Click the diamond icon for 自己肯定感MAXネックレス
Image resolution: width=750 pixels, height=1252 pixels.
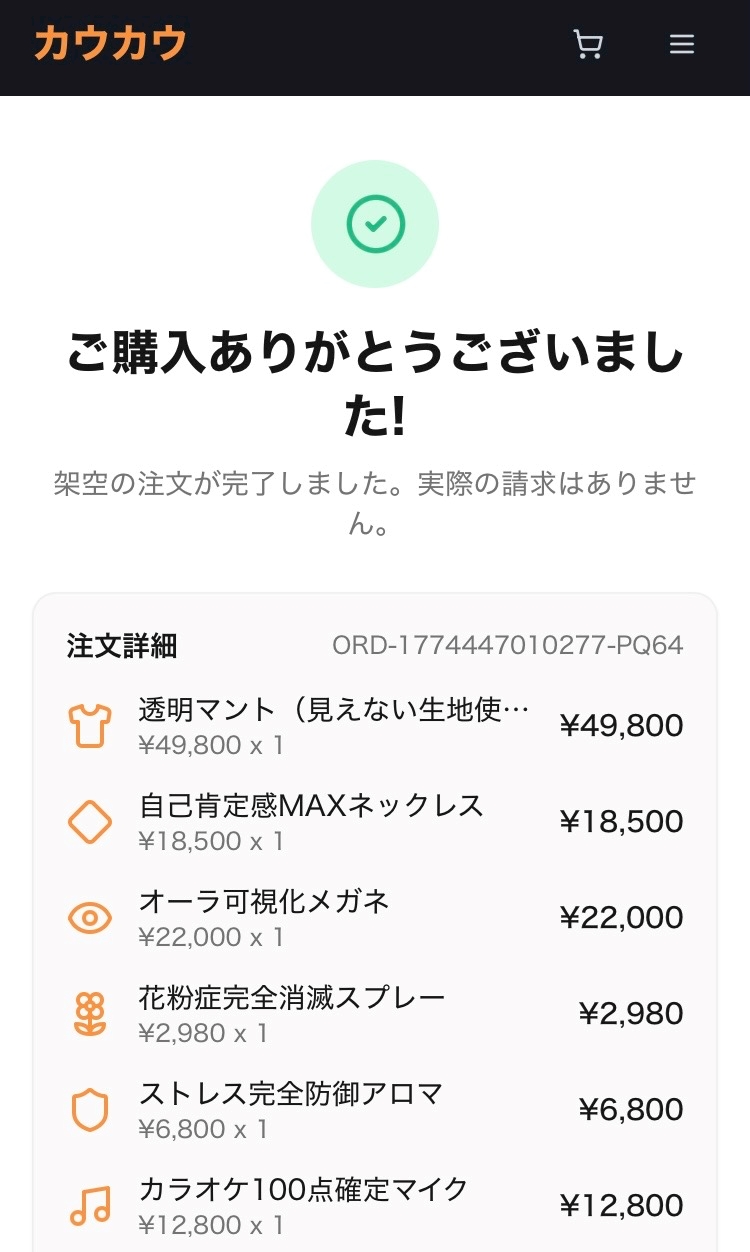pos(89,822)
